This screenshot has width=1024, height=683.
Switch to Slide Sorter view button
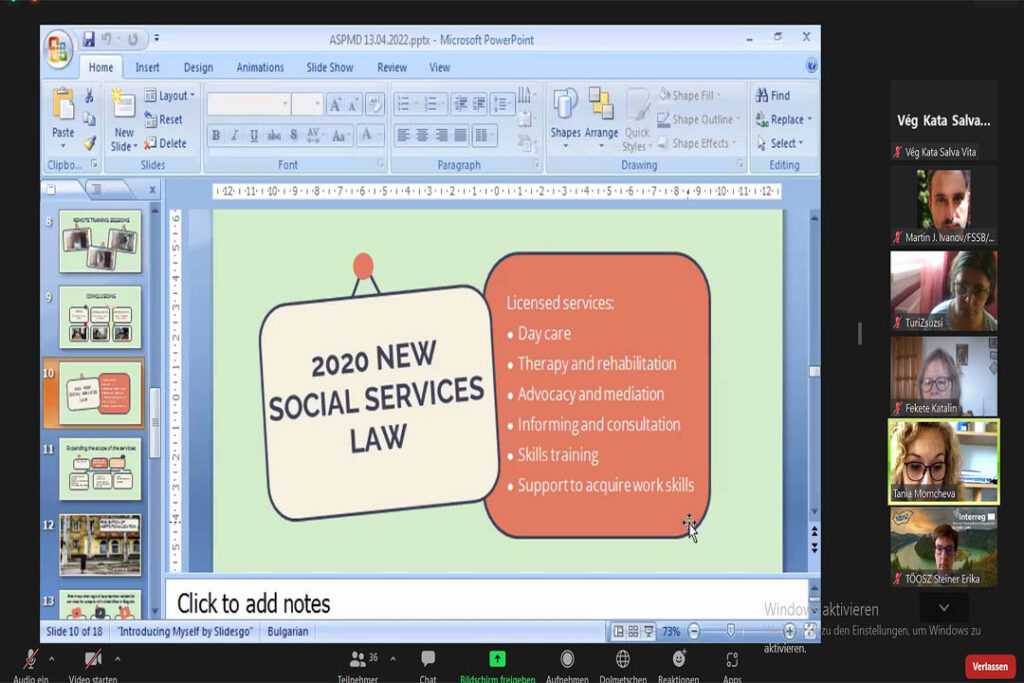633,631
